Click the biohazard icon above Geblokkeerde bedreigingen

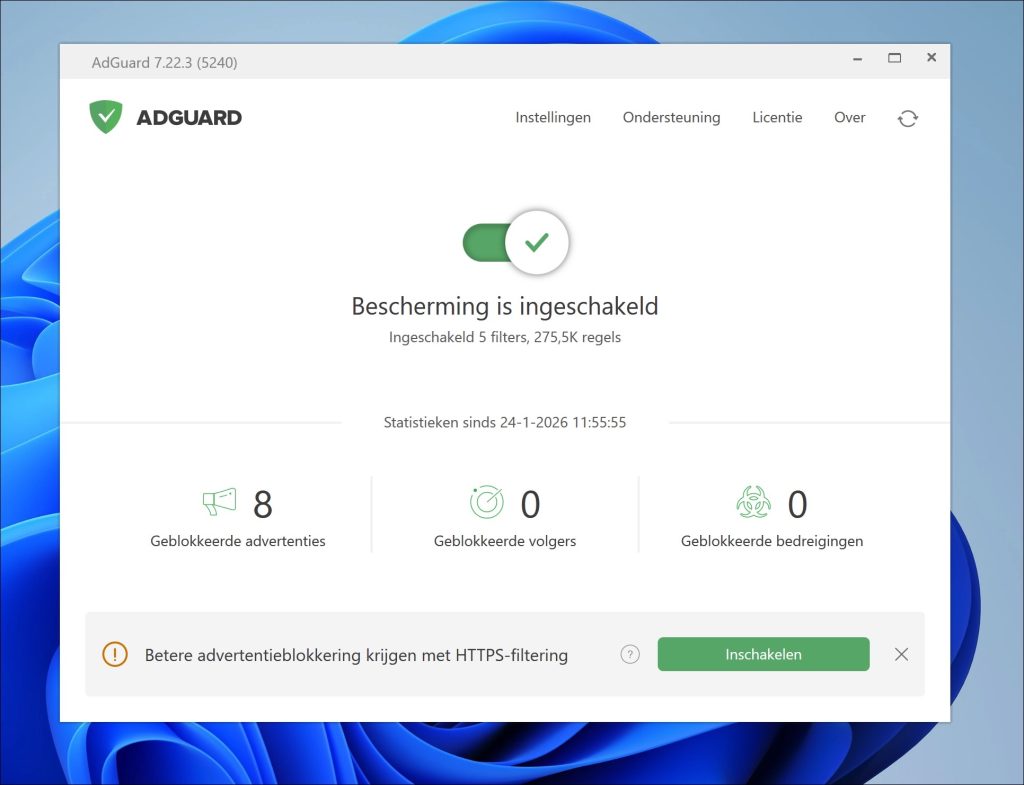(753, 503)
